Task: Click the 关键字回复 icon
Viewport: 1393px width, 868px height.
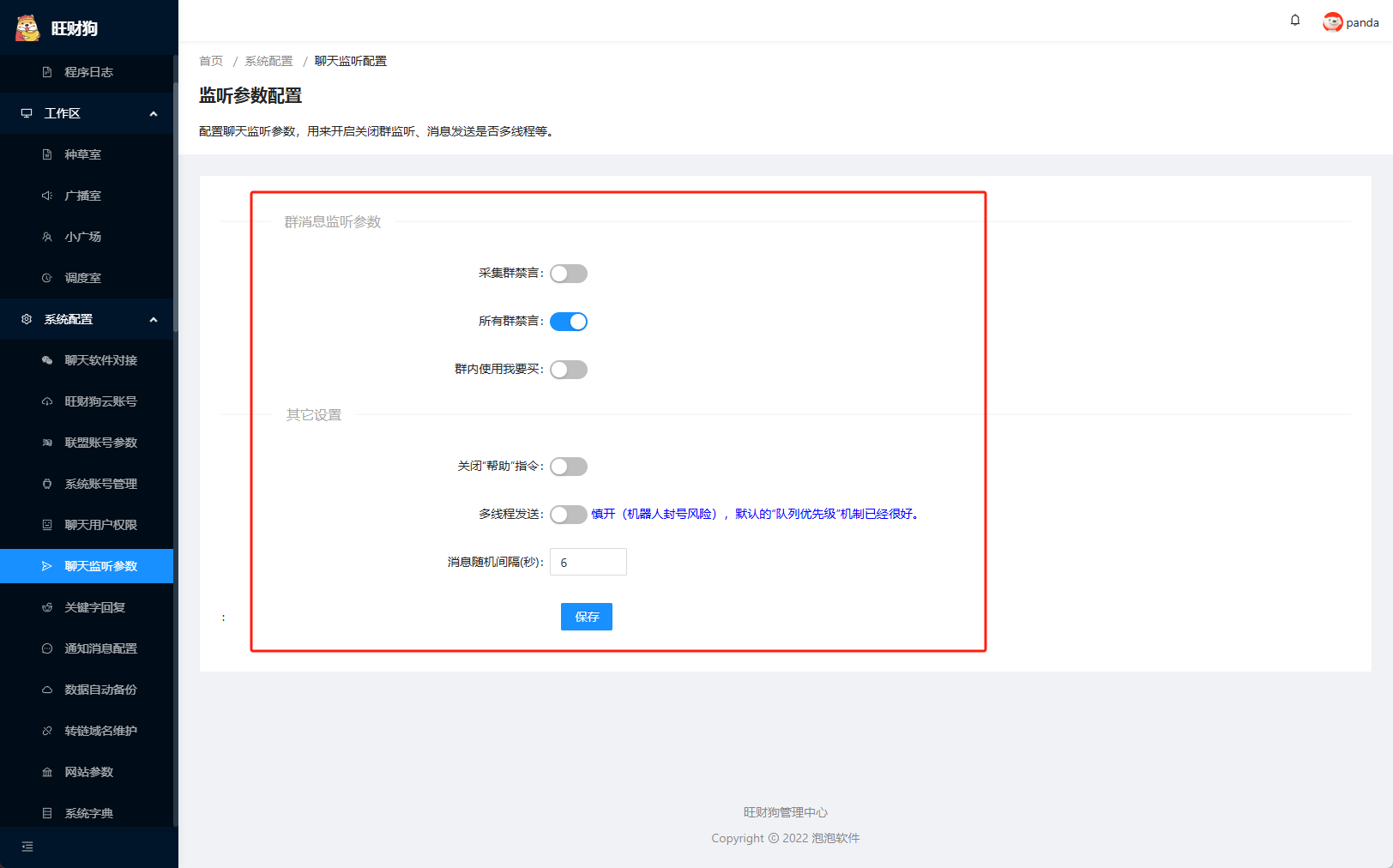Action: (x=47, y=607)
